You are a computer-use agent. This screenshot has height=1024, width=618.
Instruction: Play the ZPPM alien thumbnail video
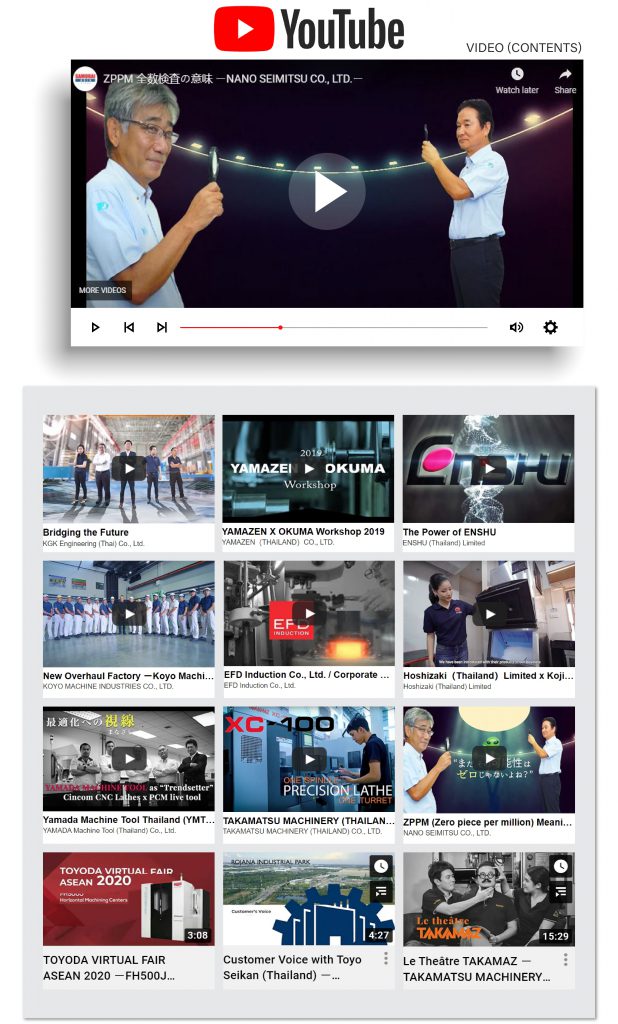[489, 758]
